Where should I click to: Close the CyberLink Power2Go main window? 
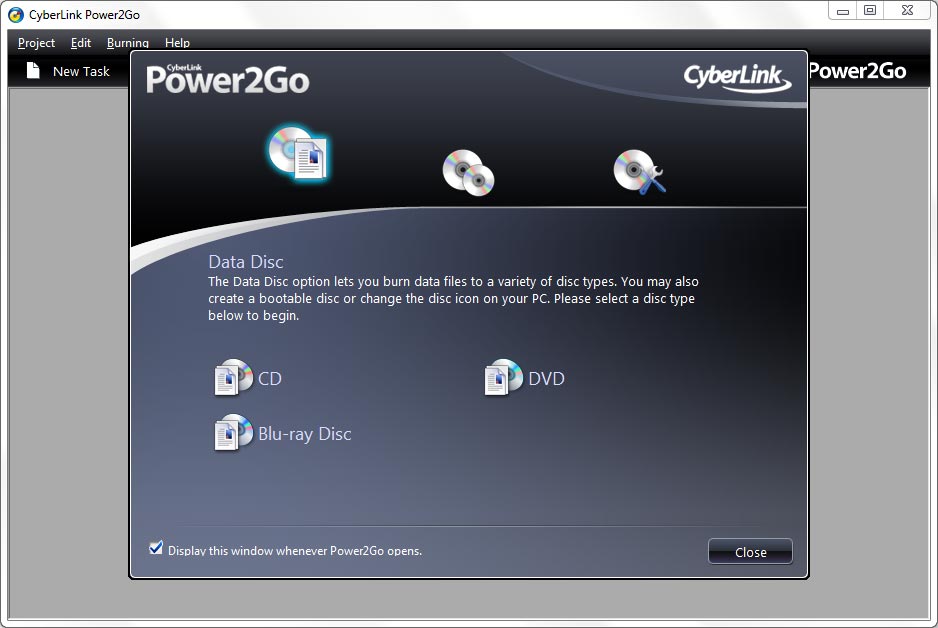coord(907,11)
